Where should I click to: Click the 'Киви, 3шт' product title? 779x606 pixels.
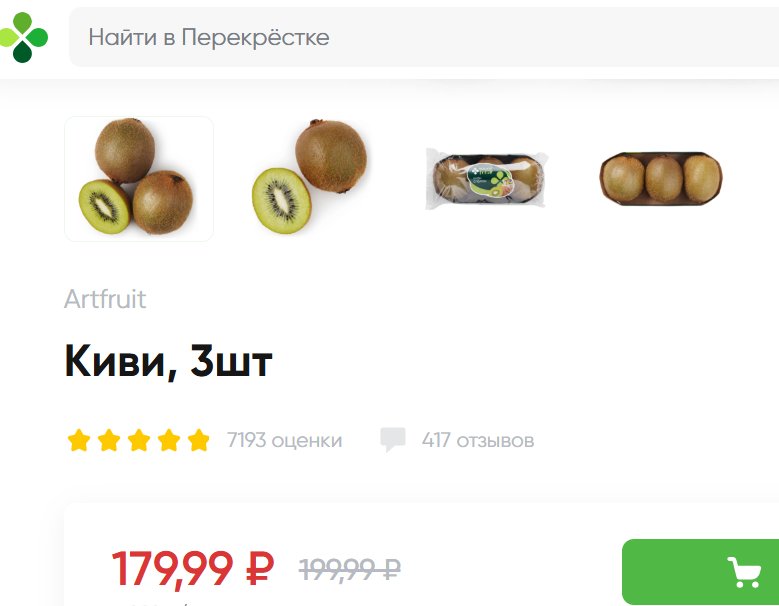(168, 362)
